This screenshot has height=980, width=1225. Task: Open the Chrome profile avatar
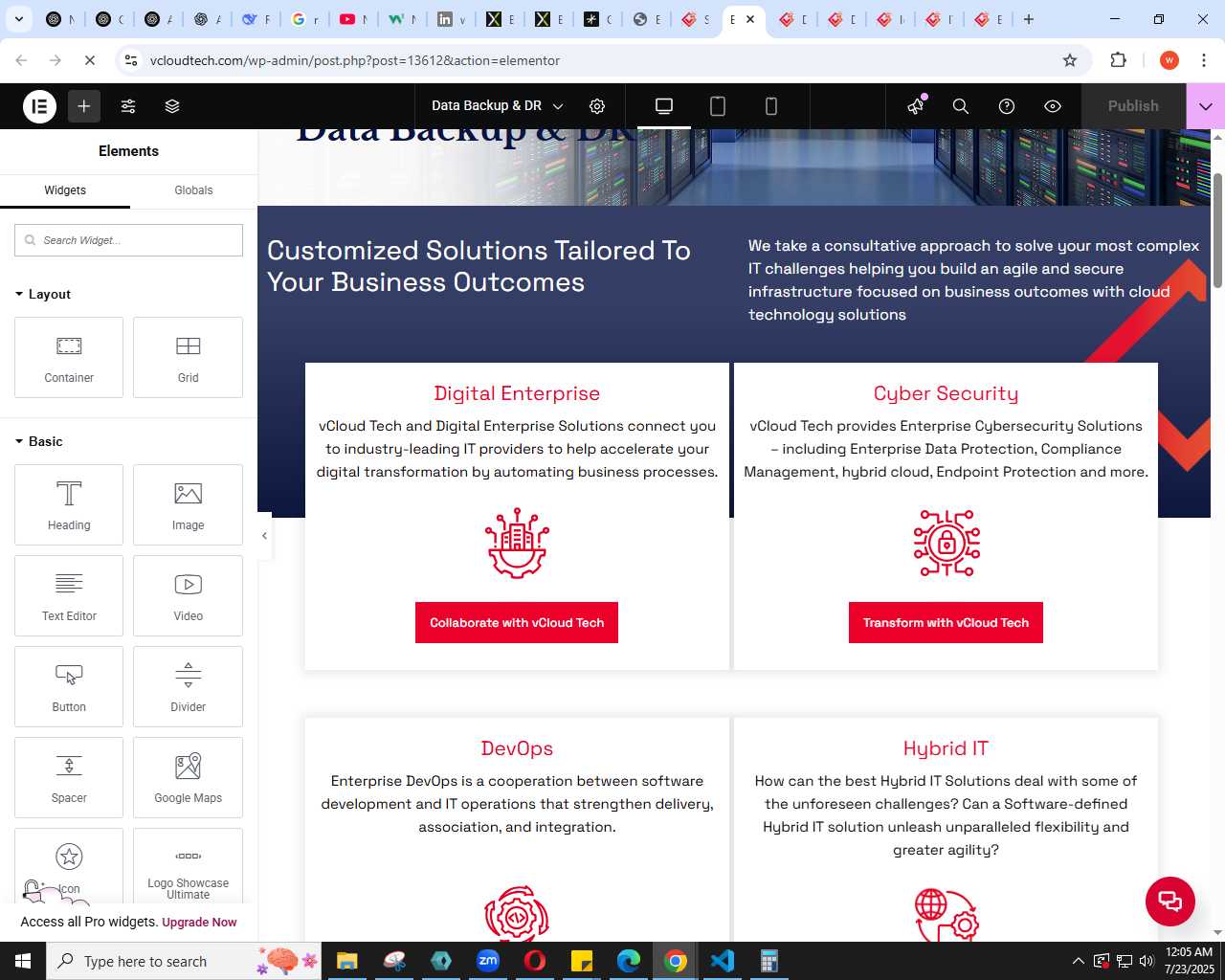point(1169,60)
